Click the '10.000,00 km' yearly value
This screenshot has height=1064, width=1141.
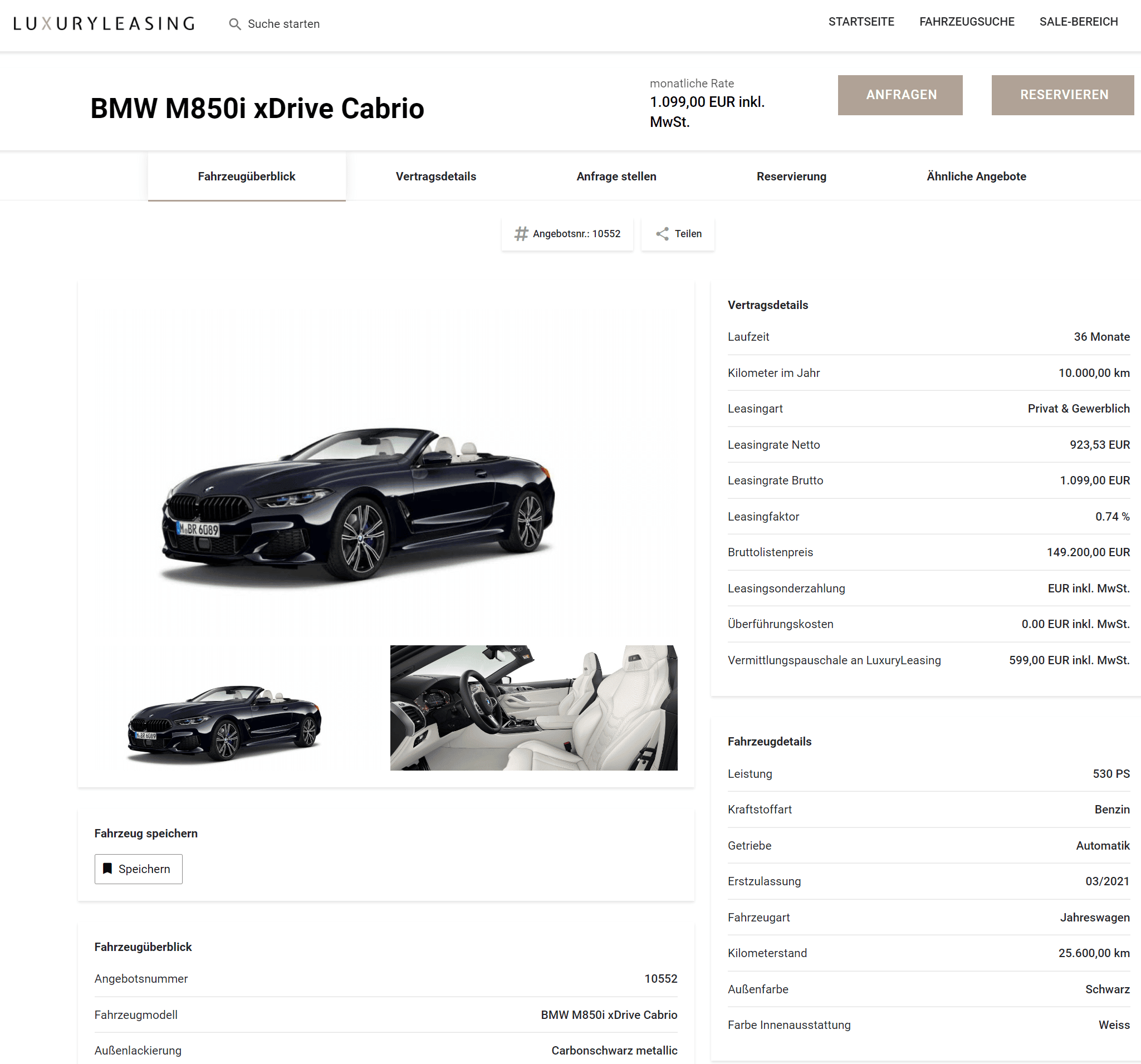coord(1094,372)
